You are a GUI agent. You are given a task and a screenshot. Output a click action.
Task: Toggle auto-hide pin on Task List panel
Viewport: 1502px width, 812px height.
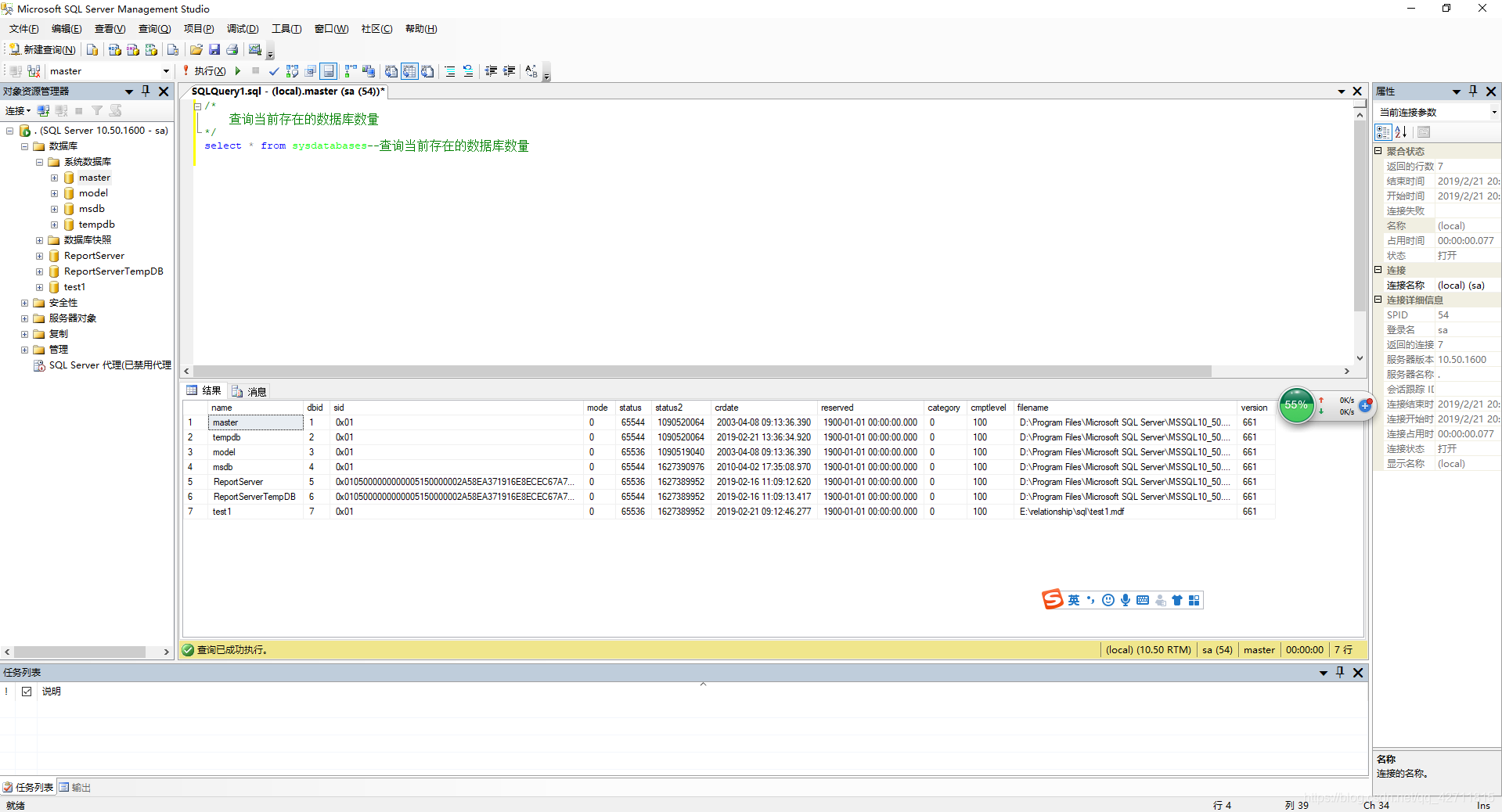click(x=1340, y=673)
